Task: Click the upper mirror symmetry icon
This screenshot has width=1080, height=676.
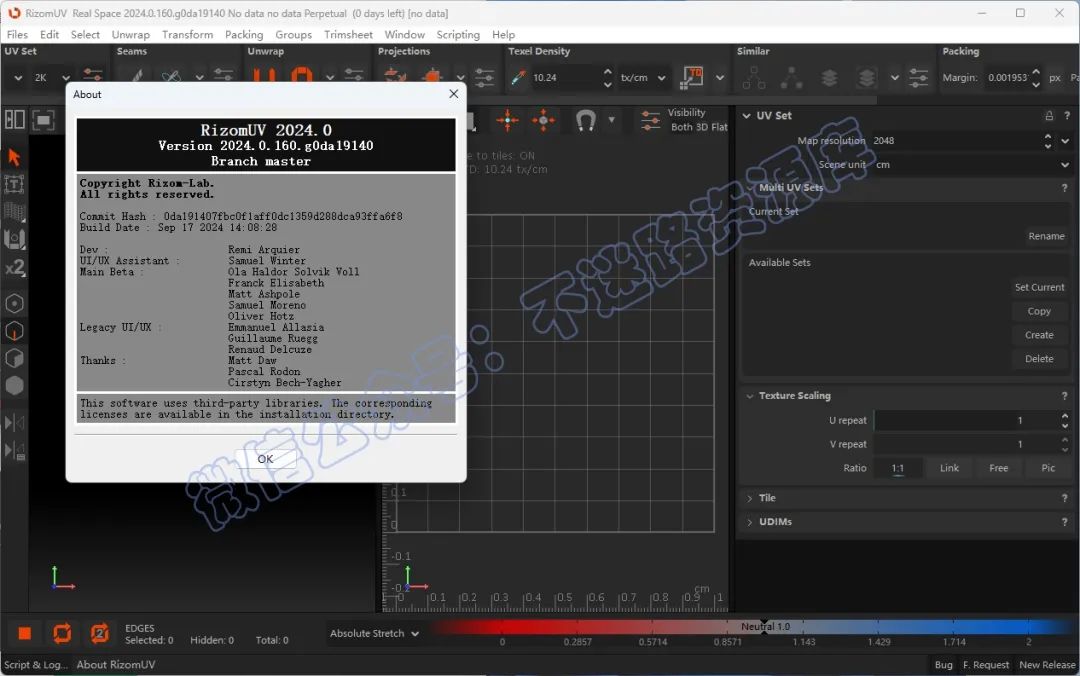Action: [x=14, y=422]
